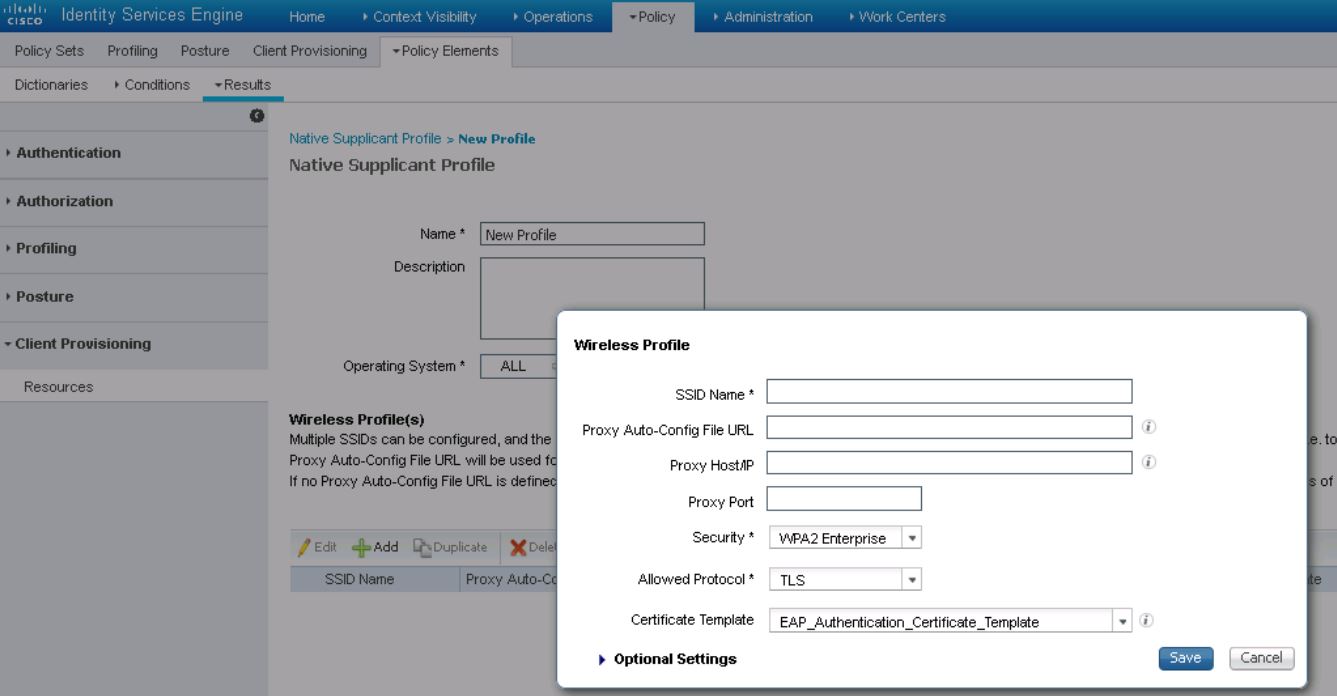Open the Allowed Protocol dropdown showing TLS
The width and height of the screenshot is (1337, 696).
click(844, 579)
